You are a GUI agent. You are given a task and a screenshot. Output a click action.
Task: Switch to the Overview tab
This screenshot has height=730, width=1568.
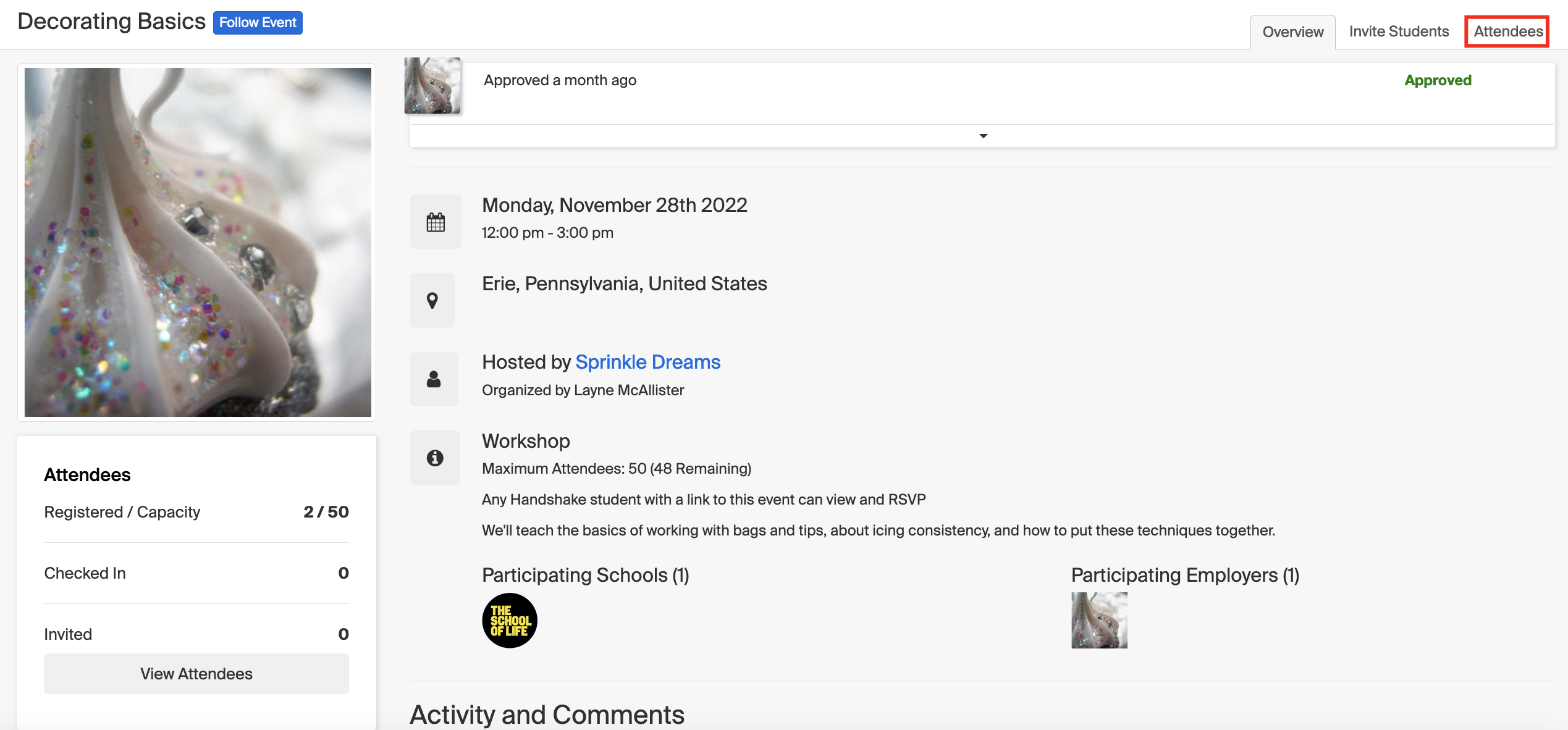[1293, 31]
